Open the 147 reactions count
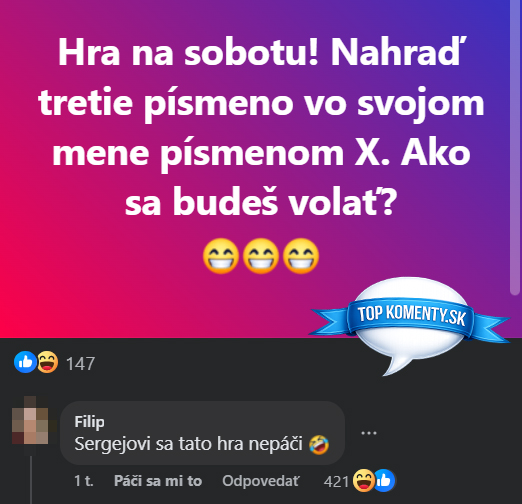This screenshot has width=522, height=504. 80,363
